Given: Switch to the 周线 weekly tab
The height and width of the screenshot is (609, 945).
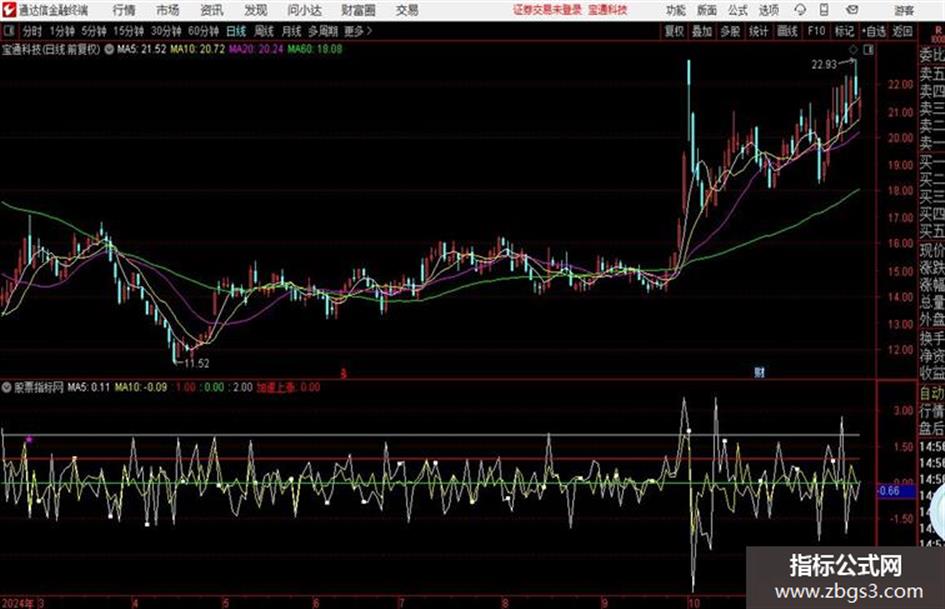Looking at the screenshot, I should [264, 31].
